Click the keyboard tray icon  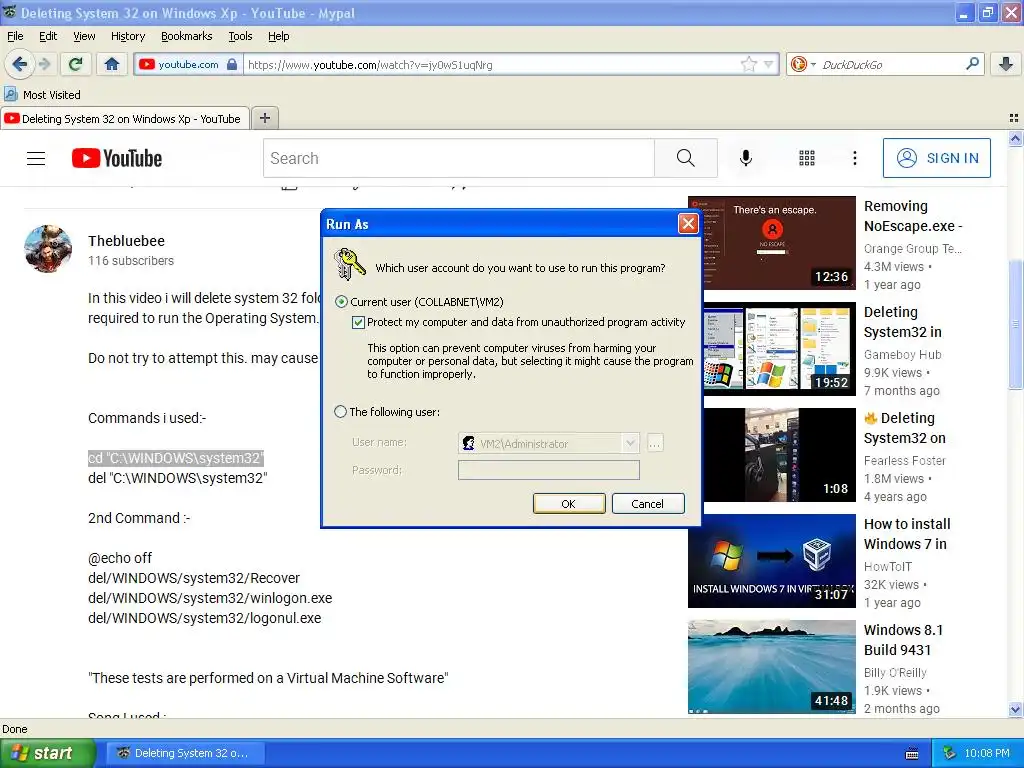pos(912,754)
